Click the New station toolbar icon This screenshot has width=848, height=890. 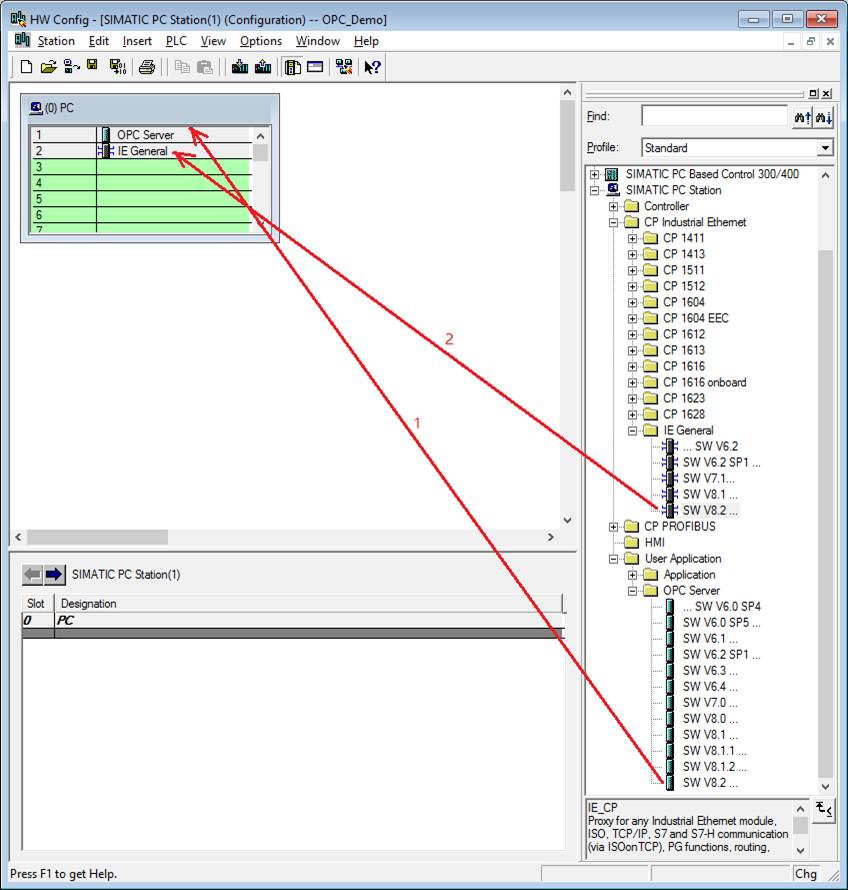tap(26, 67)
